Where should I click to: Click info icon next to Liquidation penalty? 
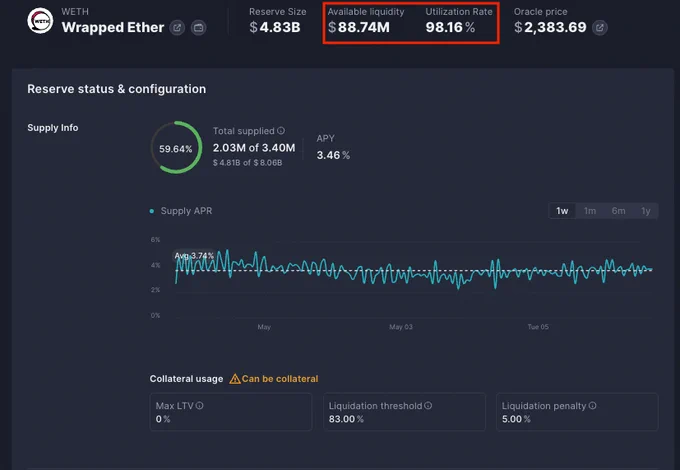tap(592, 405)
